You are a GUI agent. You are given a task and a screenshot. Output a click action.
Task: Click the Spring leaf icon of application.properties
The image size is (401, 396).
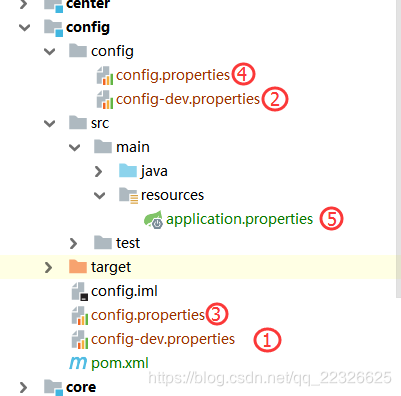[x=153, y=219]
